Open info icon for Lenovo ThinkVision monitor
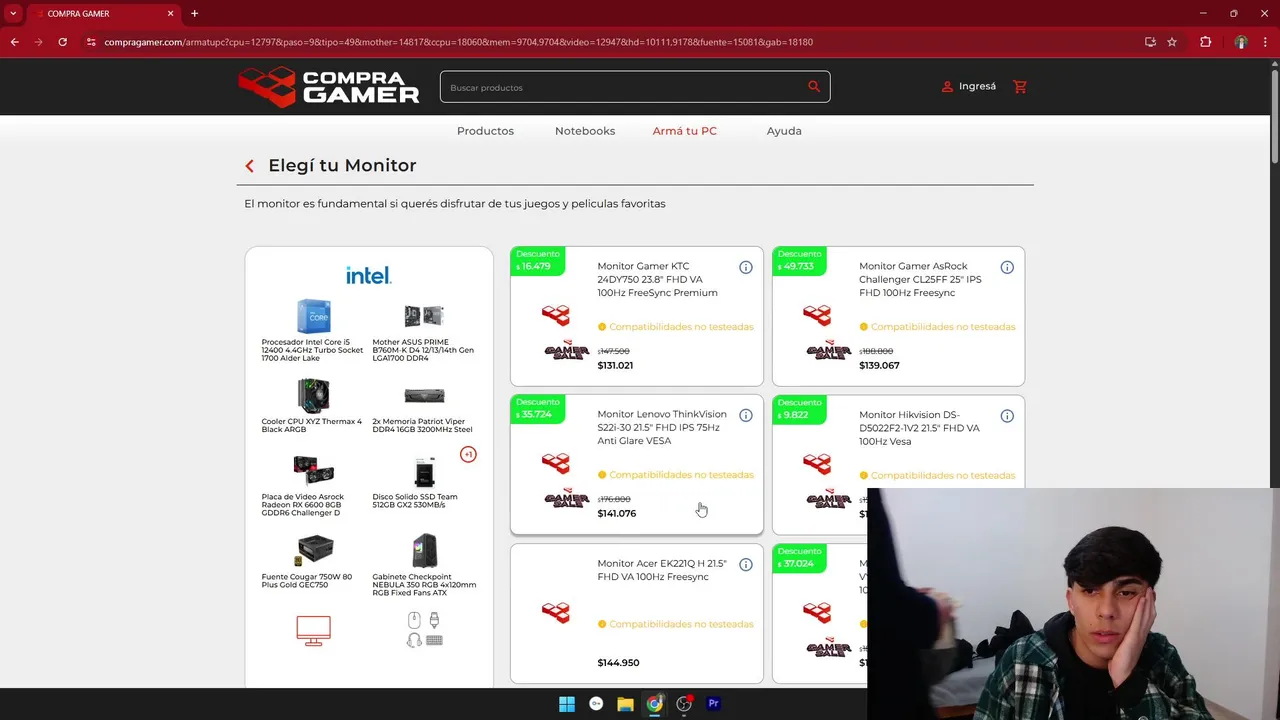The height and width of the screenshot is (720, 1280). coord(746,415)
